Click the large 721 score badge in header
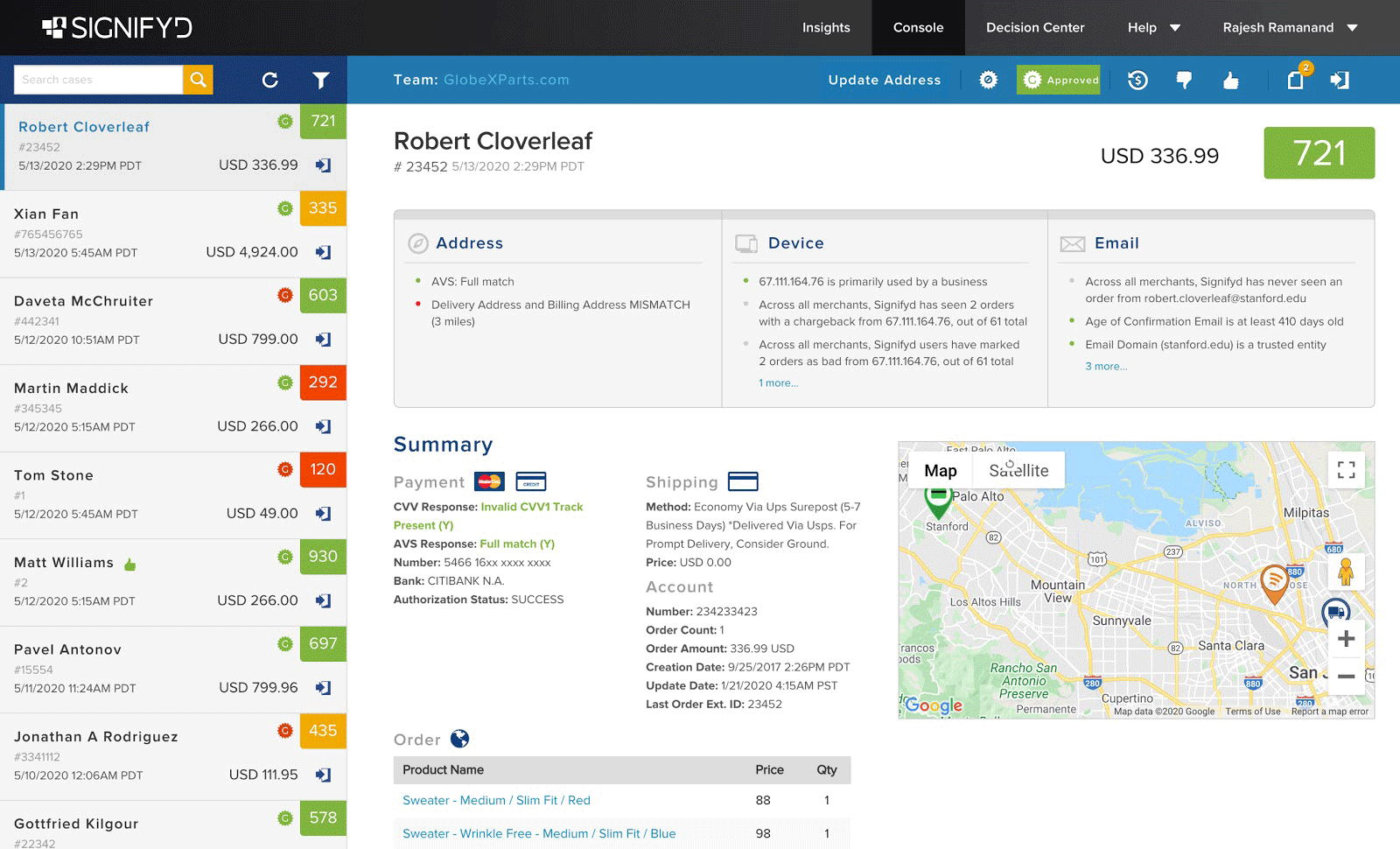1400x849 pixels. click(1319, 153)
